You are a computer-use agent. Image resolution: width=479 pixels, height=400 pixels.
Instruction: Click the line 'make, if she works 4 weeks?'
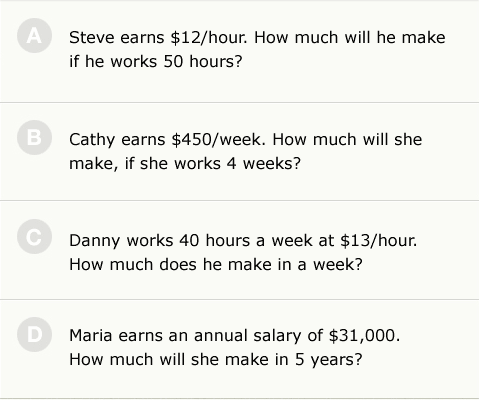[185, 164]
